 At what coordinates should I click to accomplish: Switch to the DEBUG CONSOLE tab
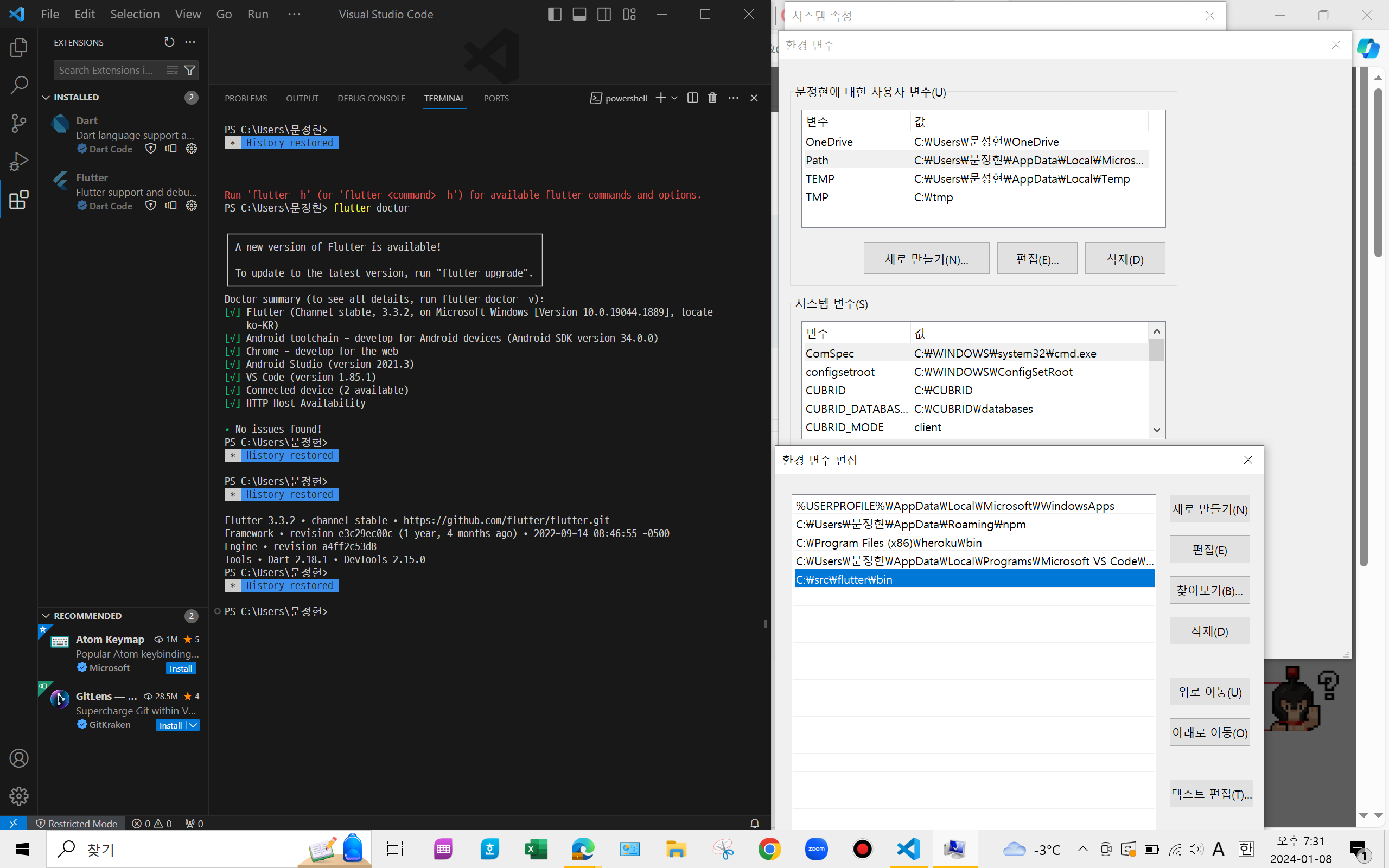pos(371,98)
